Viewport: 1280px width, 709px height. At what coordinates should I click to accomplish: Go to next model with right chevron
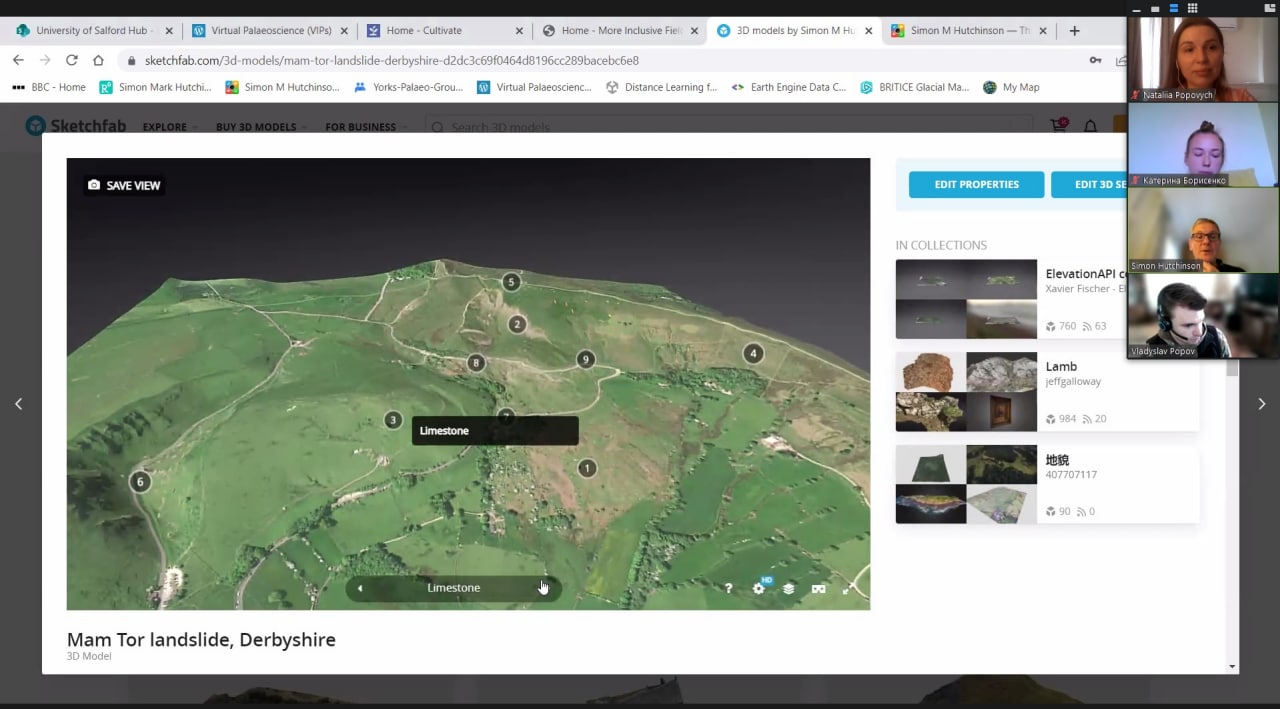(1261, 404)
